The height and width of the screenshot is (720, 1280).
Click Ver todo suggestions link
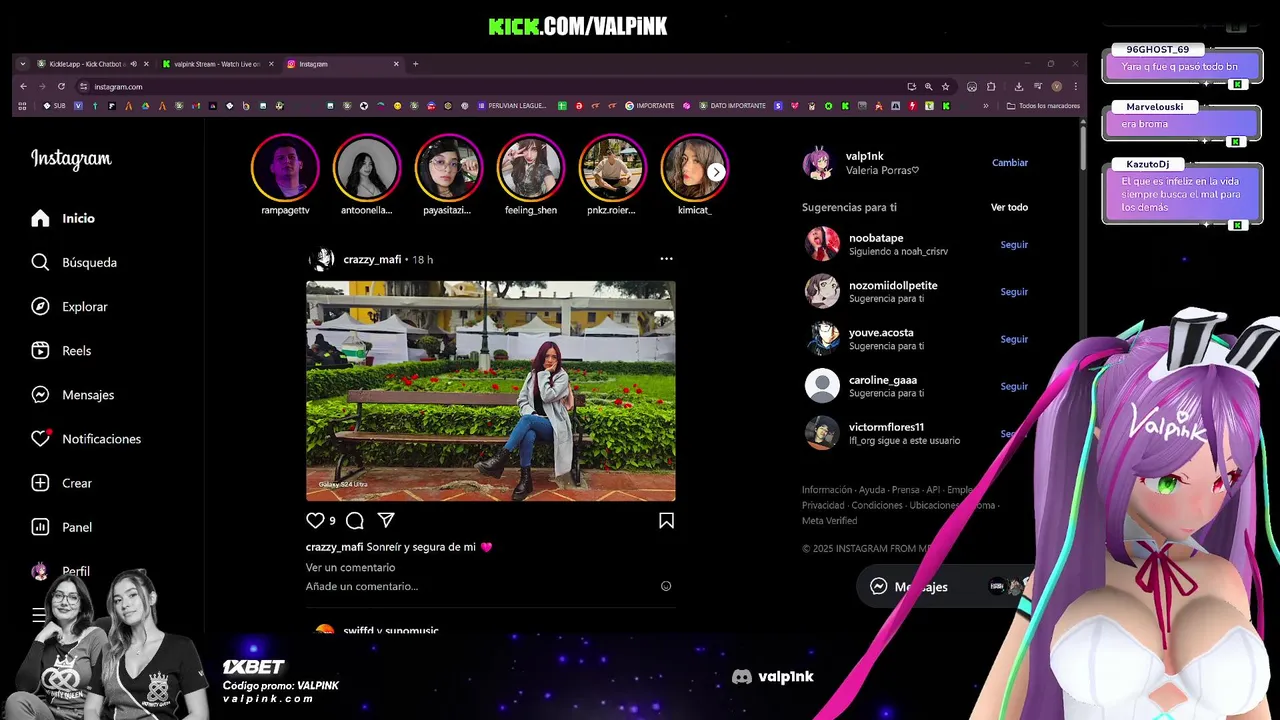click(1009, 207)
